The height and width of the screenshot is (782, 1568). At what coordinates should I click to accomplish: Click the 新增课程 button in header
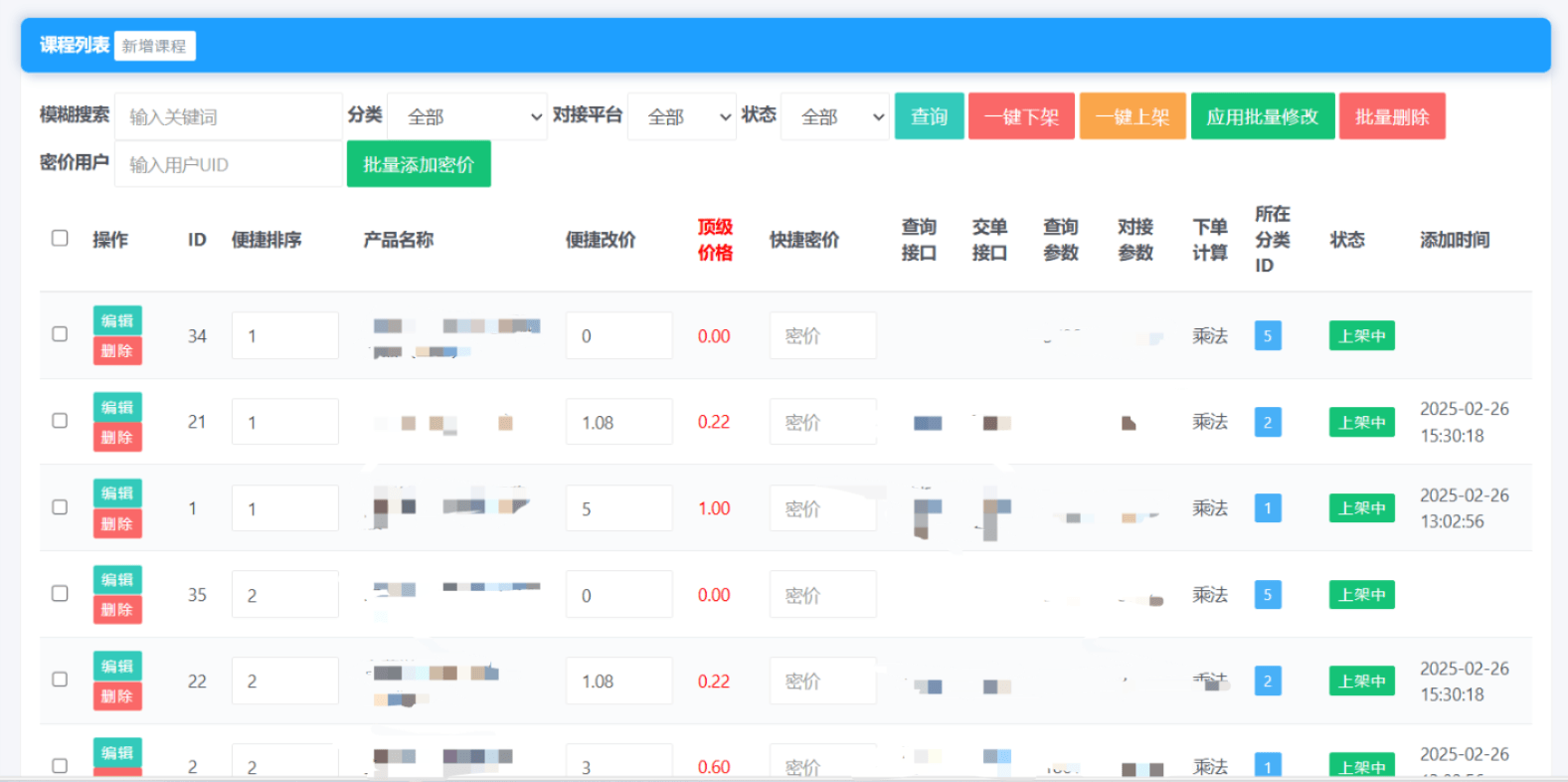point(154,46)
